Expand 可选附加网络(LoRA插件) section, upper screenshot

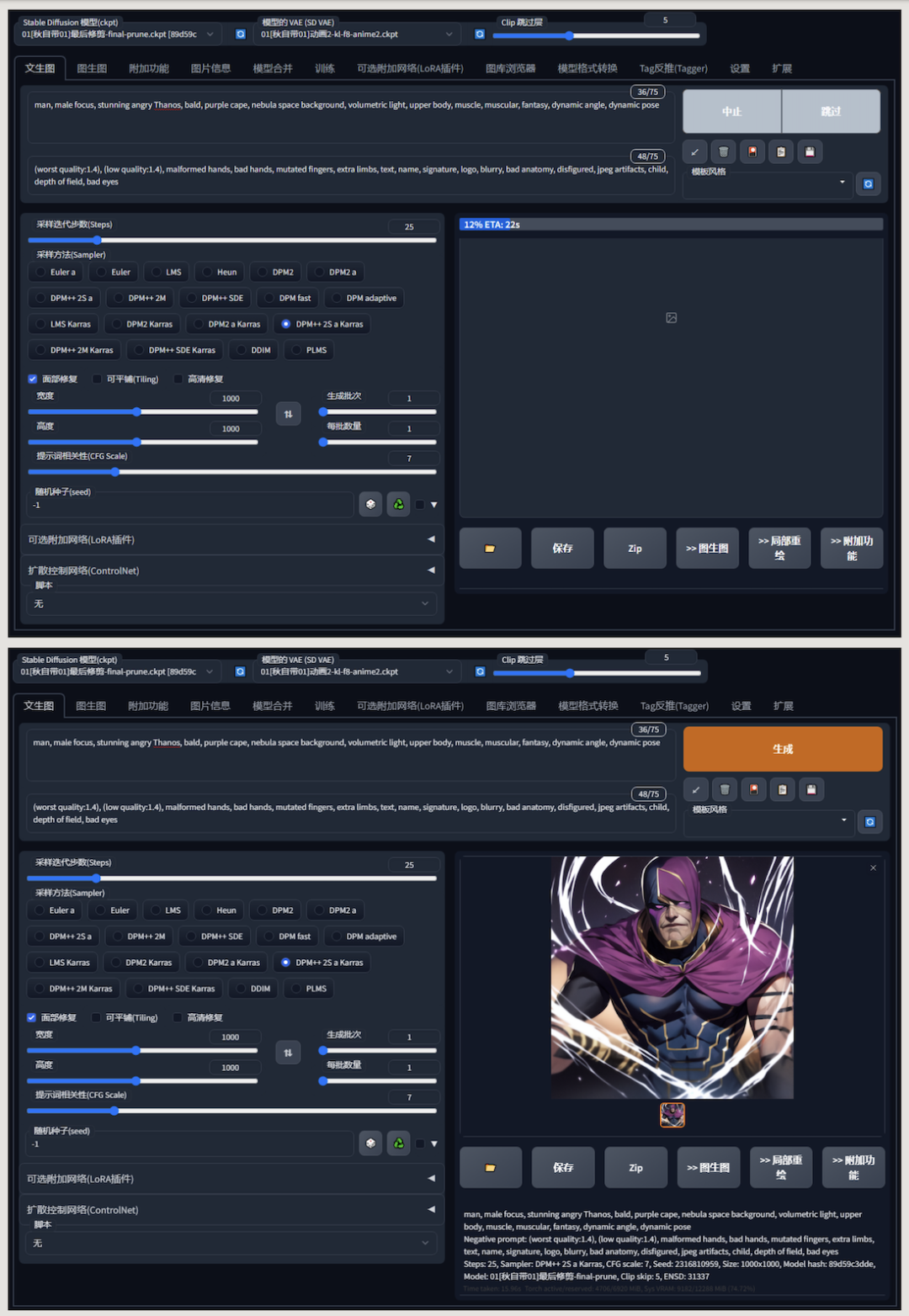pos(231,539)
